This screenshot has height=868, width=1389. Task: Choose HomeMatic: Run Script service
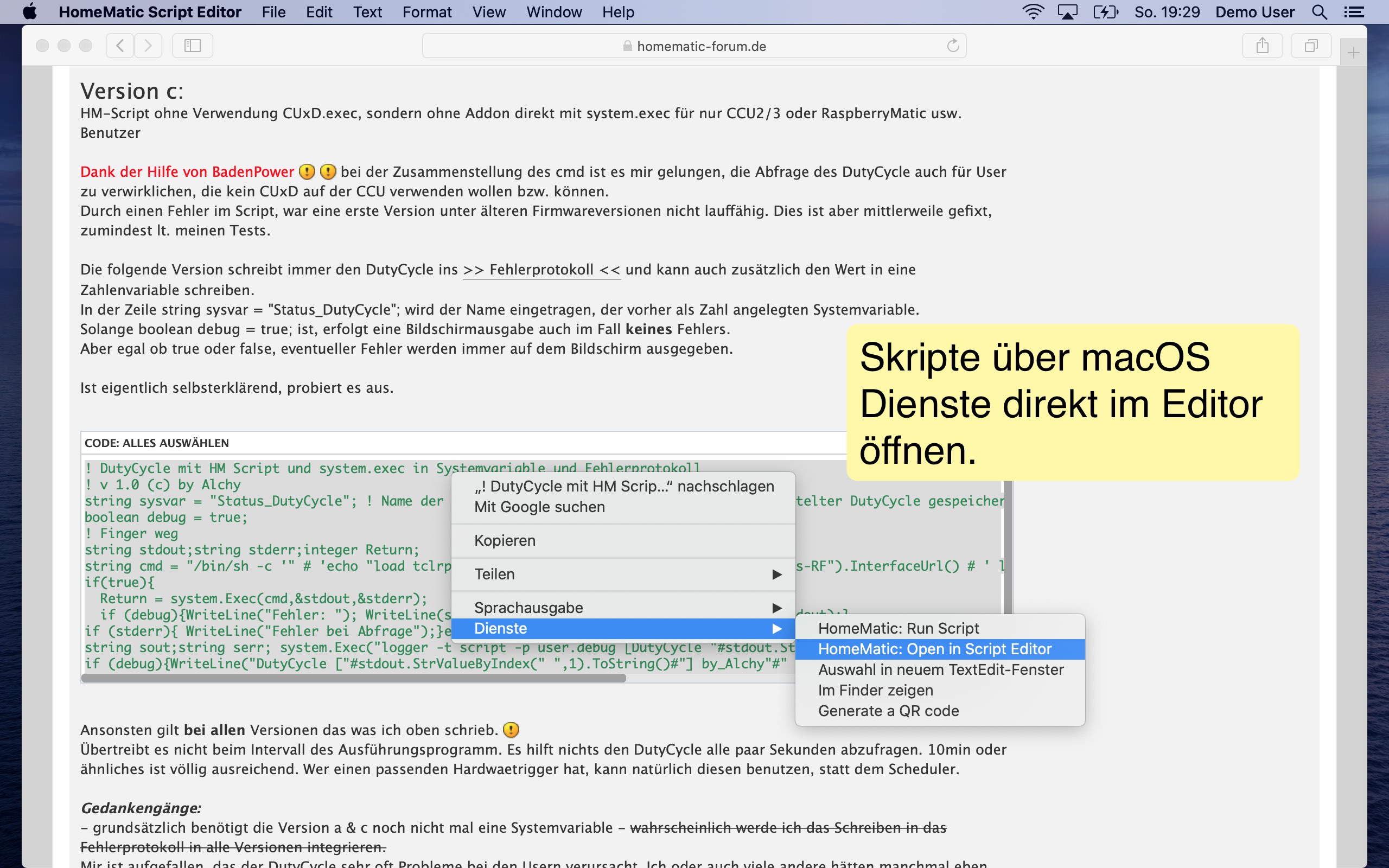point(899,629)
